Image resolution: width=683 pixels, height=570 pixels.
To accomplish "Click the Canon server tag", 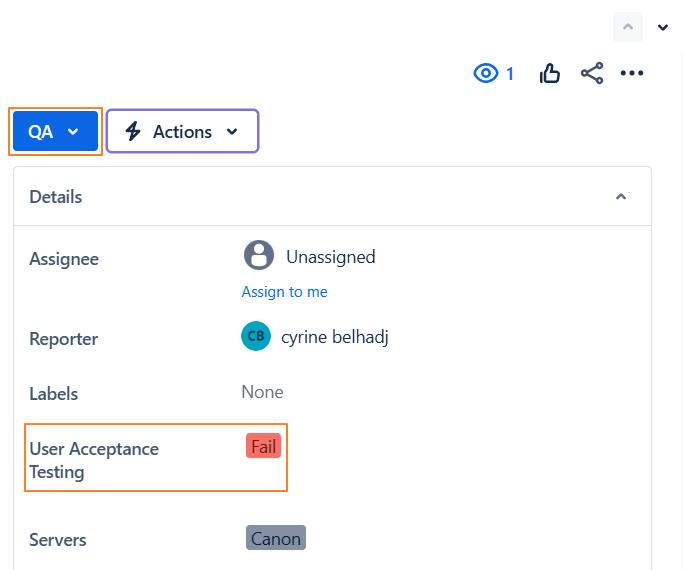I will [x=276, y=539].
